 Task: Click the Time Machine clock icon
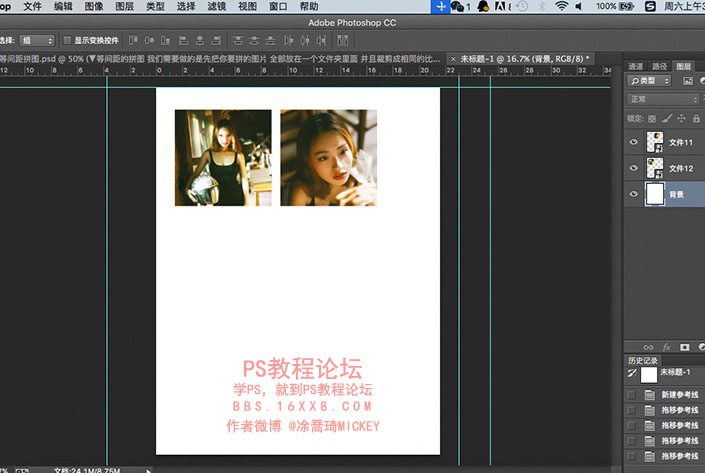522,6
